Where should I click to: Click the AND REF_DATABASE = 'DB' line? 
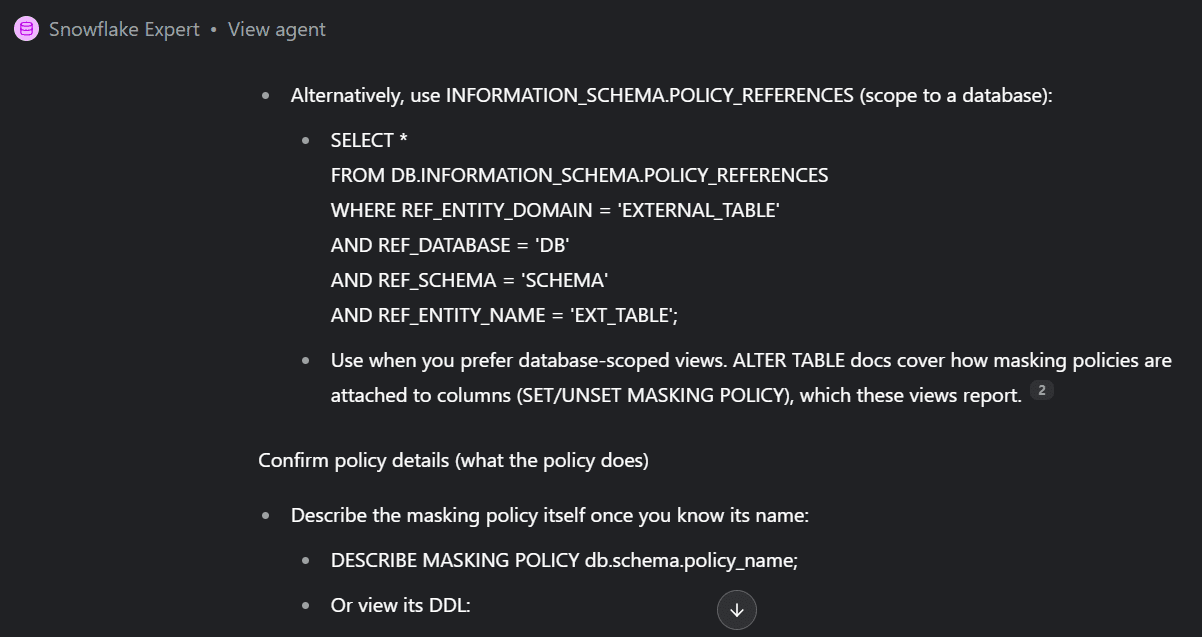click(450, 245)
